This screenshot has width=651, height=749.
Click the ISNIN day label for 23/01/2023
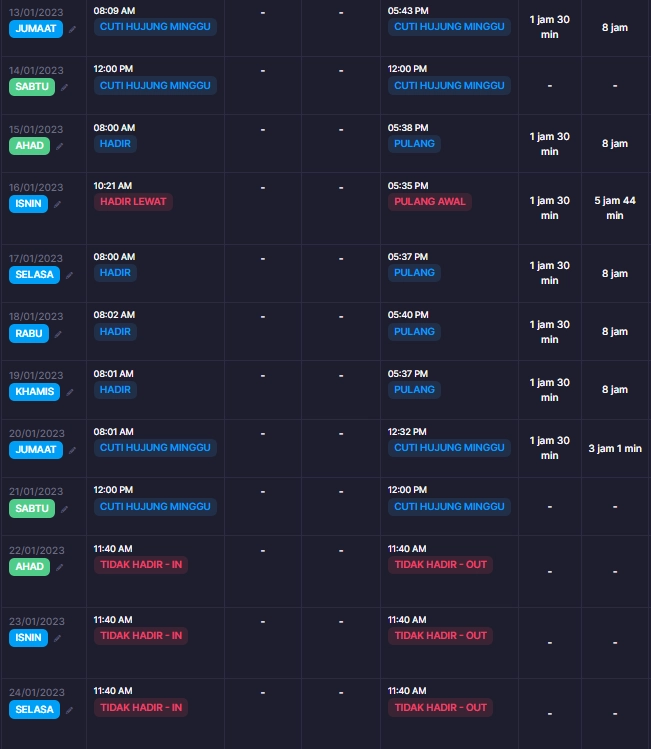tap(28, 638)
